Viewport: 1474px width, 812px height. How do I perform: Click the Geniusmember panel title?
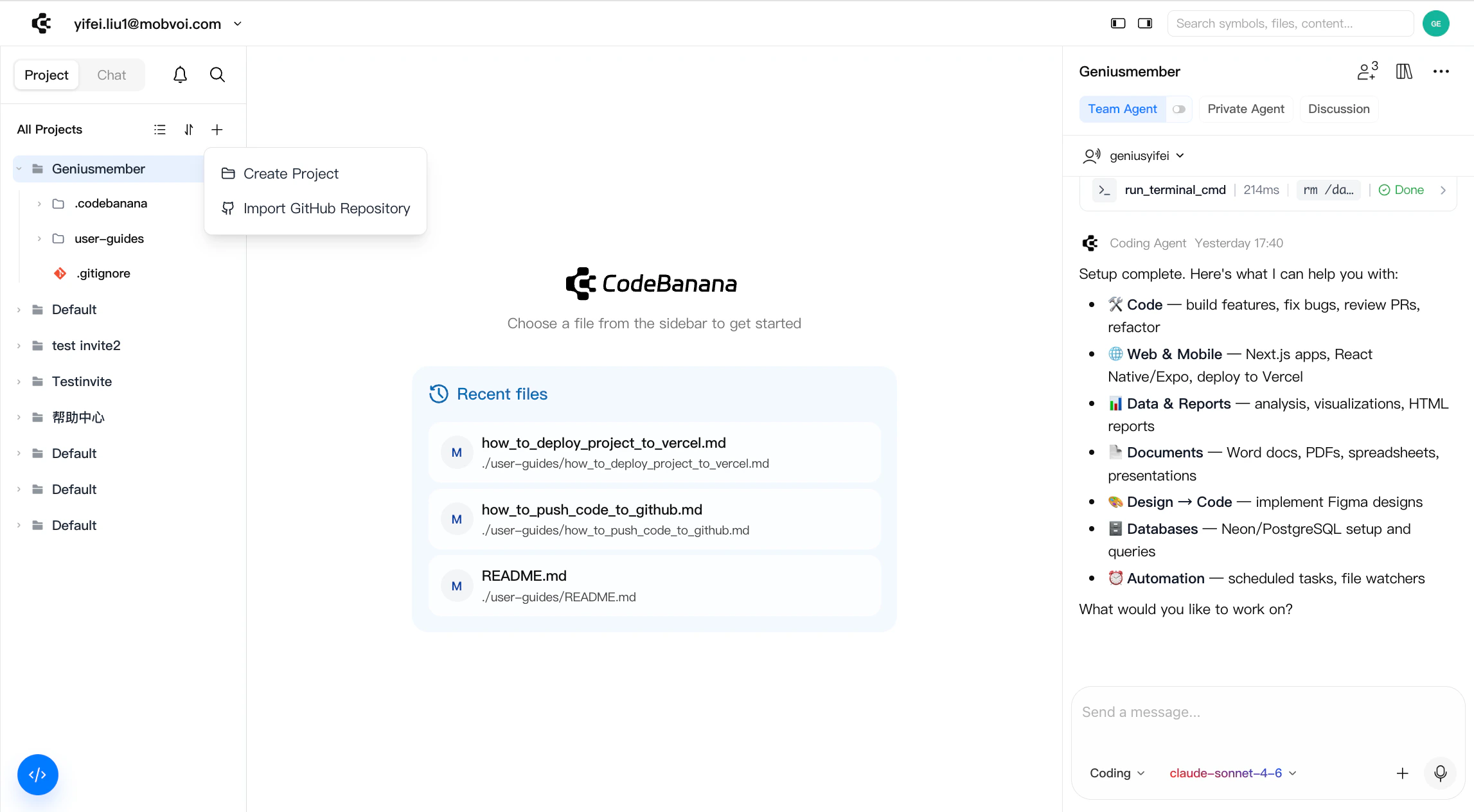pyautogui.click(x=1130, y=72)
